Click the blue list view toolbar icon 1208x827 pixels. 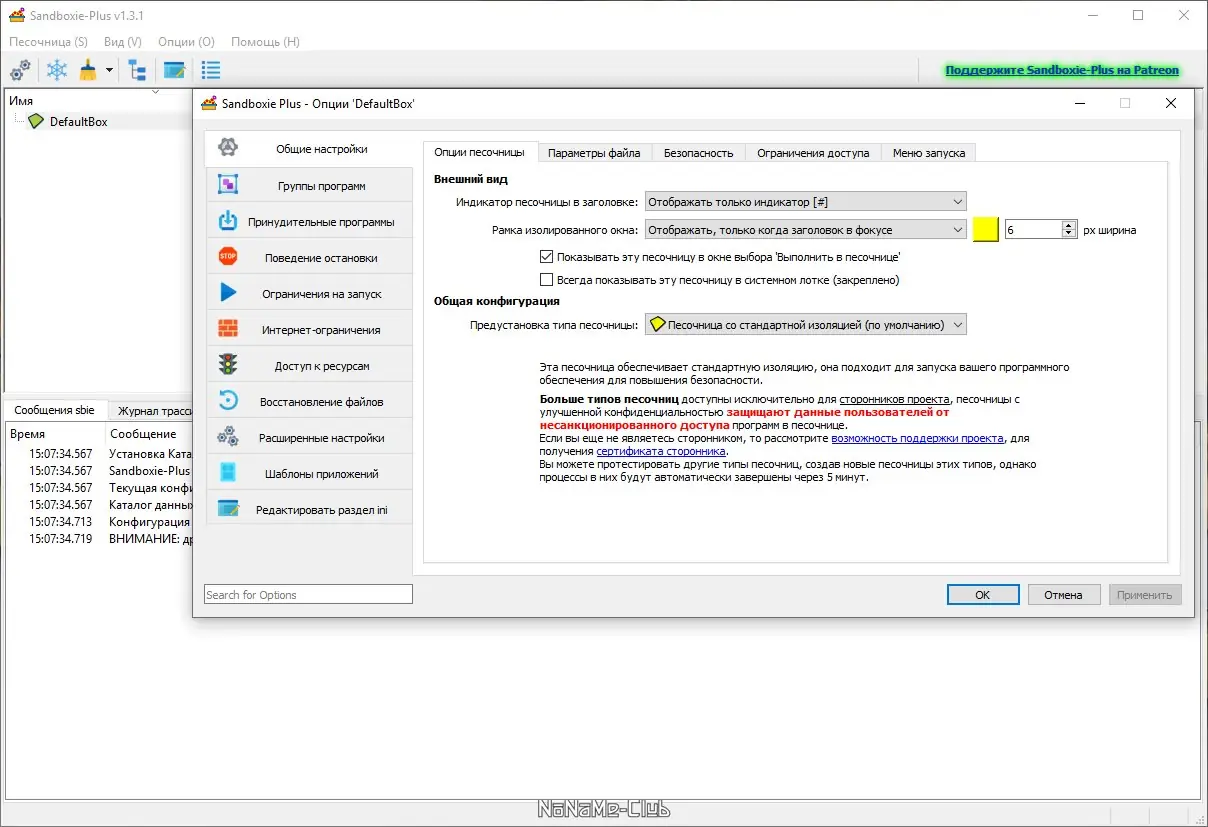[x=210, y=70]
